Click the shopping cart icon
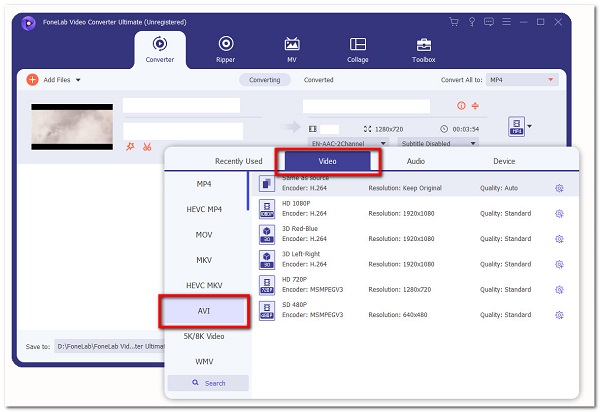600x412 pixels. 454,22
